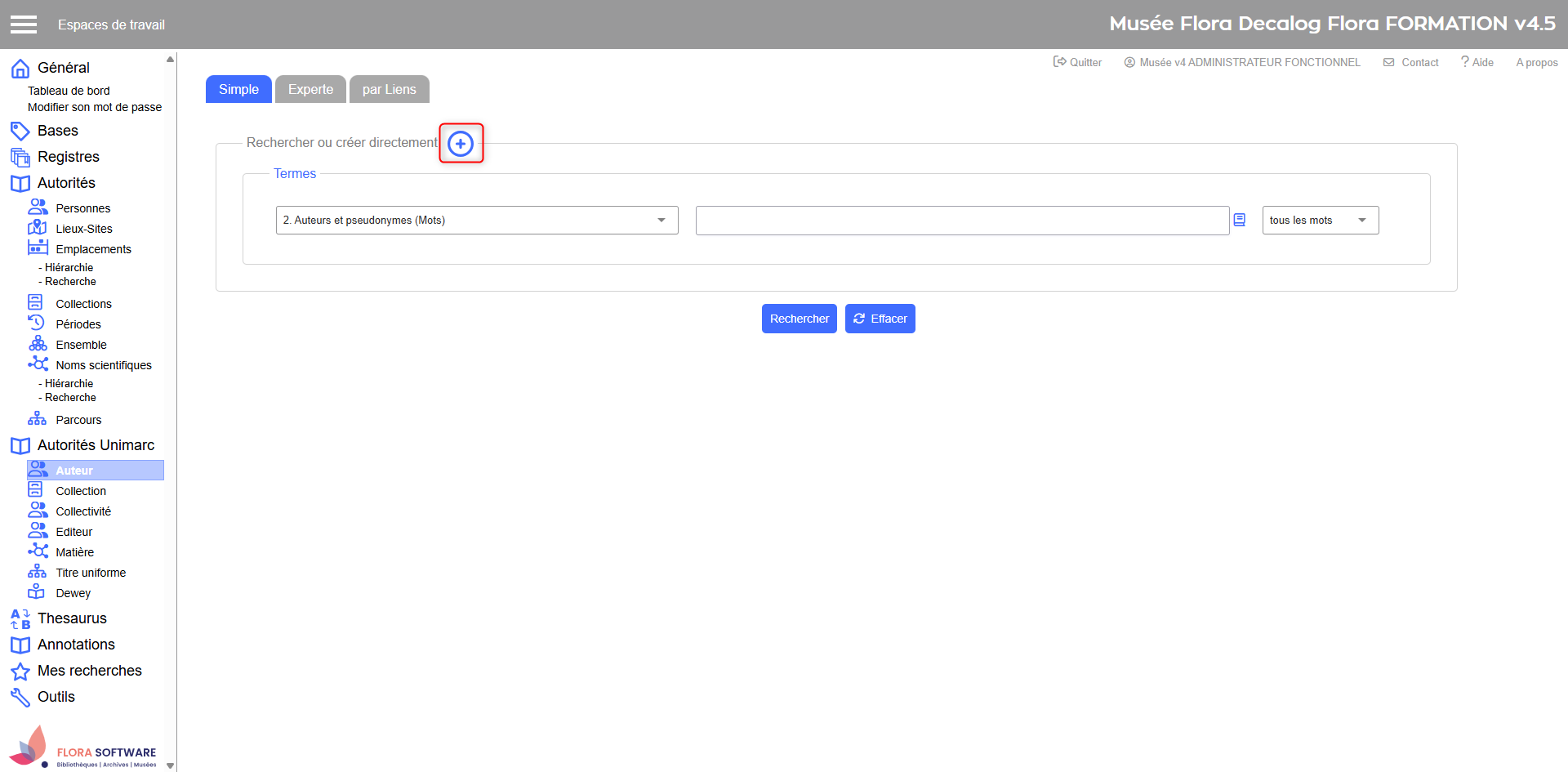The height and width of the screenshot is (772, 1568).
Task: Open Mes recherches star icon
Action: pyautogui.click(x=20, y=672)
